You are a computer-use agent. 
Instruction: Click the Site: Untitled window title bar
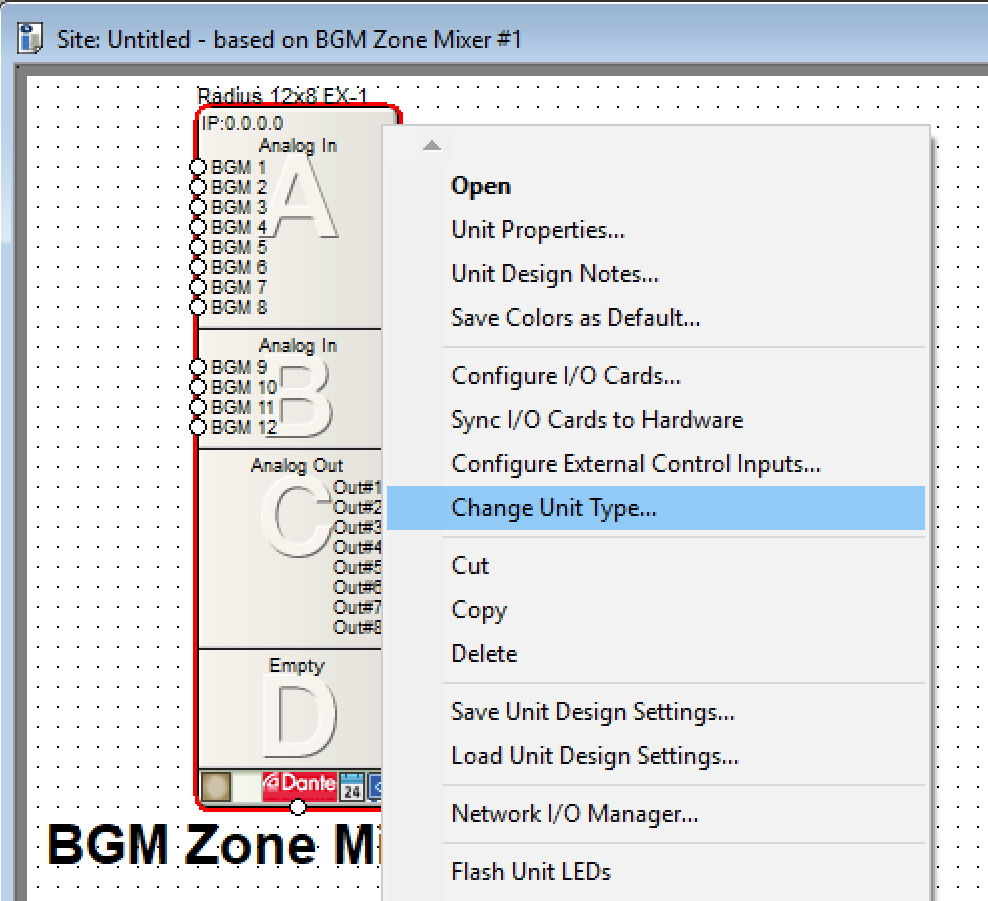pyautogui.click(x=494, y=39)
